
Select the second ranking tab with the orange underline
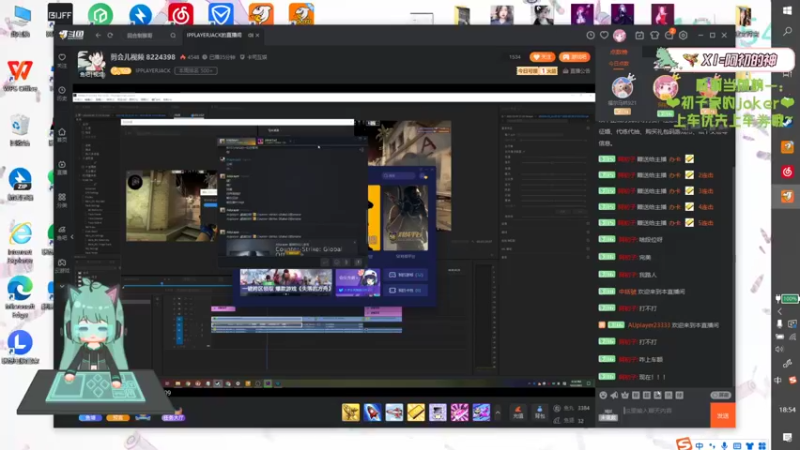point(618,64)
